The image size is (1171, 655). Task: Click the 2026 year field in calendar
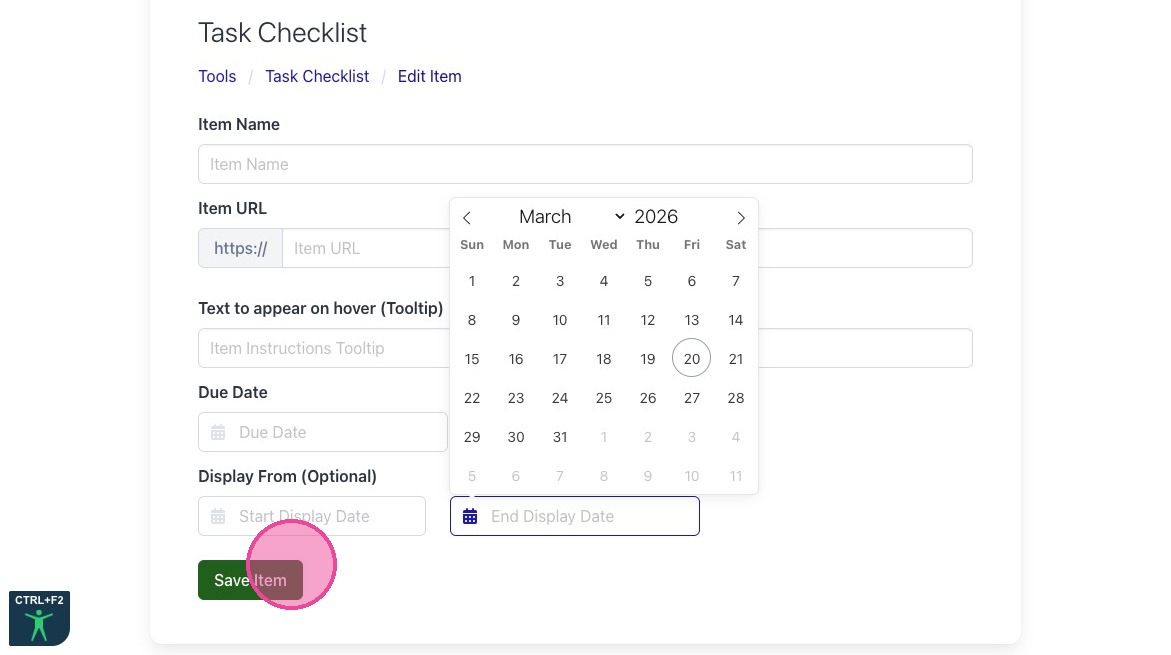656,217
